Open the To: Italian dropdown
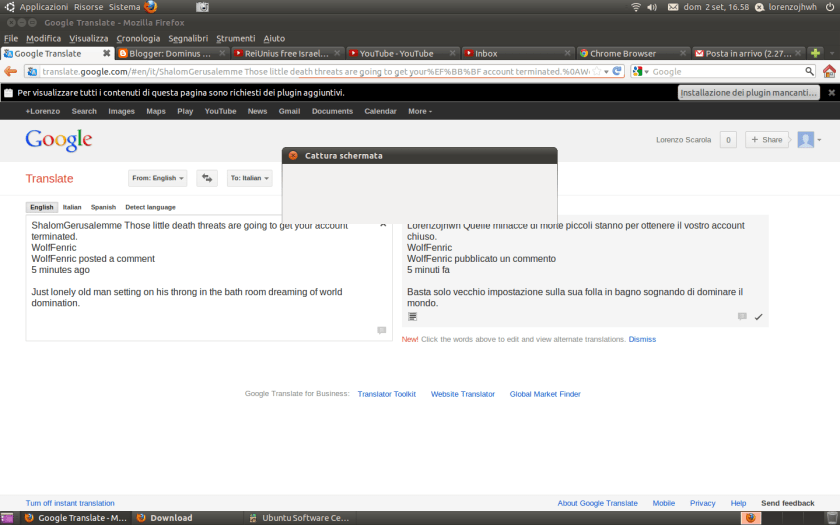This screenshot has height=525, width=840. click(249, 178)
